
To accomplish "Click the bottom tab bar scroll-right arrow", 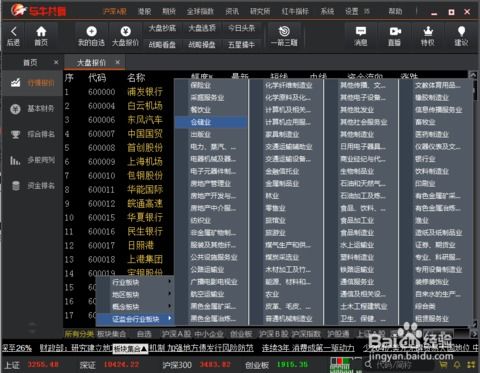I will 474,334.
